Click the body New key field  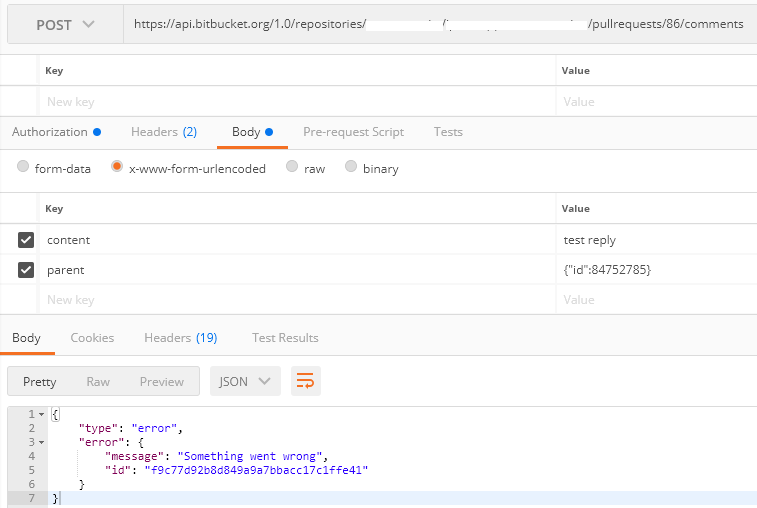[297, 299]
